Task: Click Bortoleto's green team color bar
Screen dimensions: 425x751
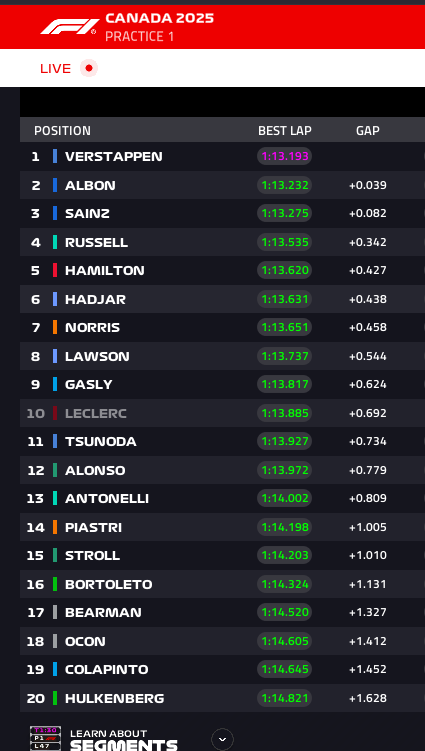Action: pyautogui.click(x=55, y=584)
